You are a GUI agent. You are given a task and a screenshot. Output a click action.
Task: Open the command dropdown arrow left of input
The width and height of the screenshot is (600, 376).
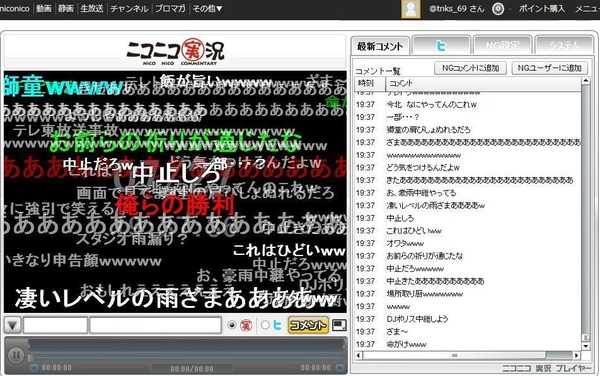[13, 326]
